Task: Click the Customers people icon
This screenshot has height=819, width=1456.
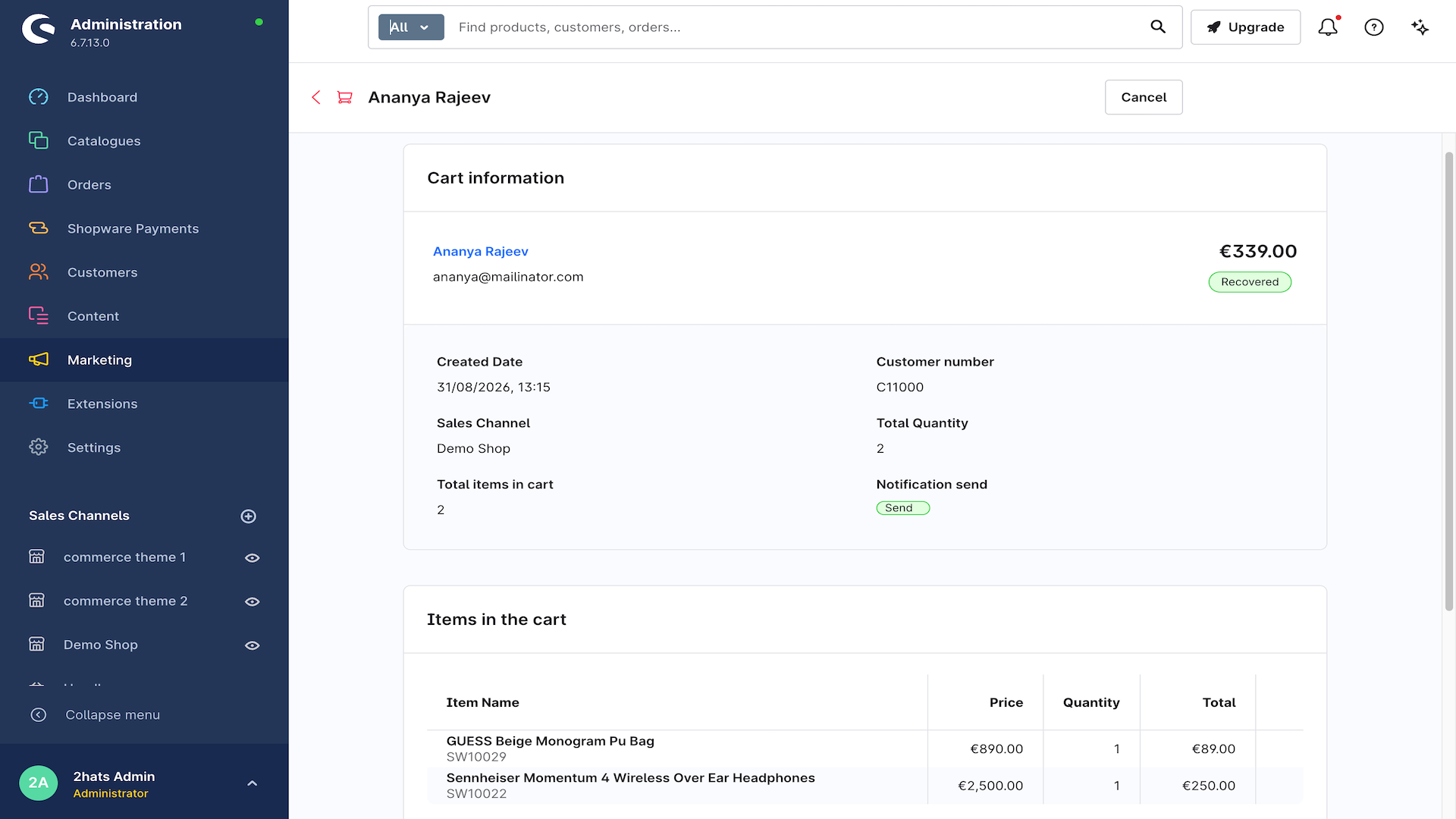Action: (39, 272)
